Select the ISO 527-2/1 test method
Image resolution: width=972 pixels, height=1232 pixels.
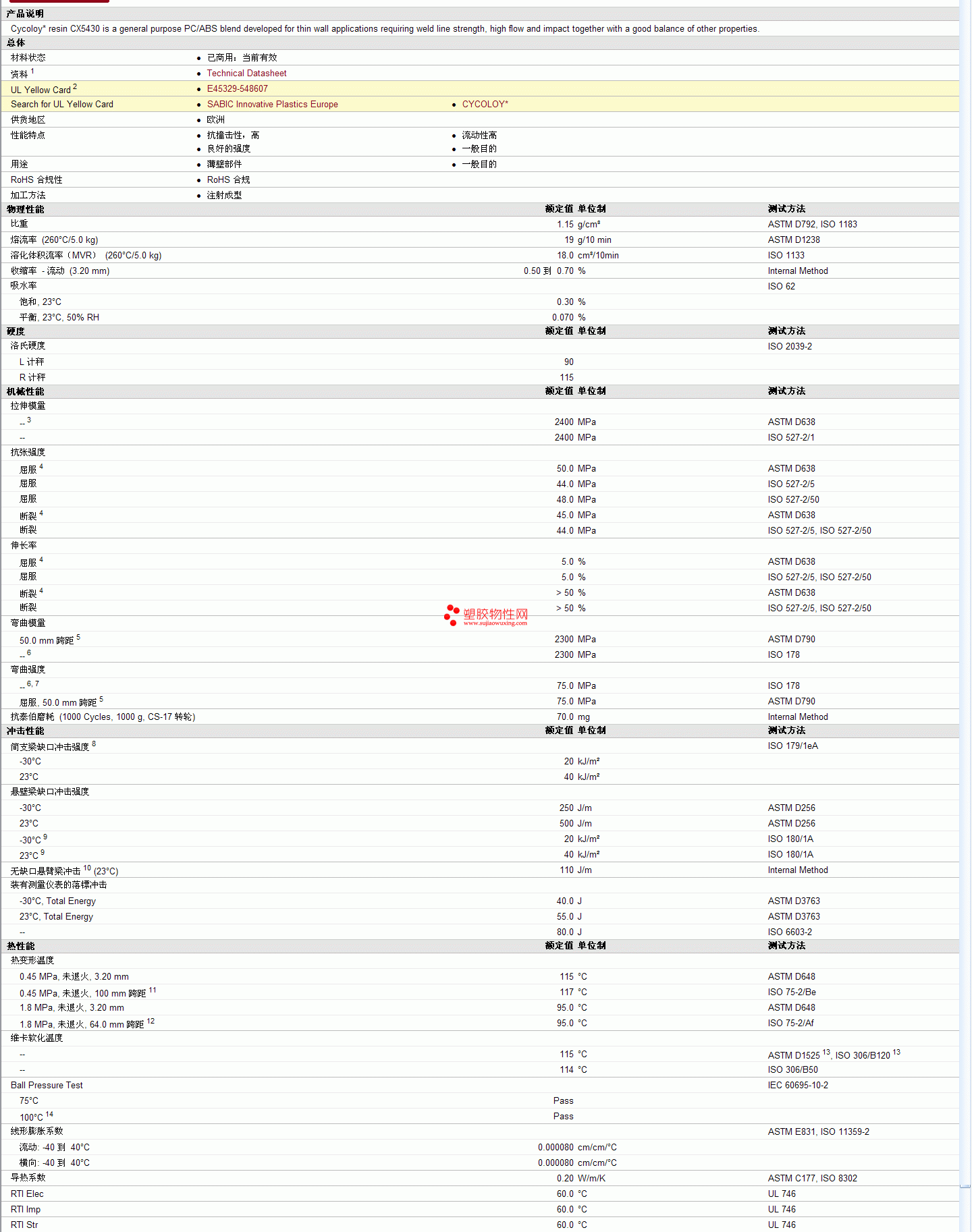click(x=791, y=437)
